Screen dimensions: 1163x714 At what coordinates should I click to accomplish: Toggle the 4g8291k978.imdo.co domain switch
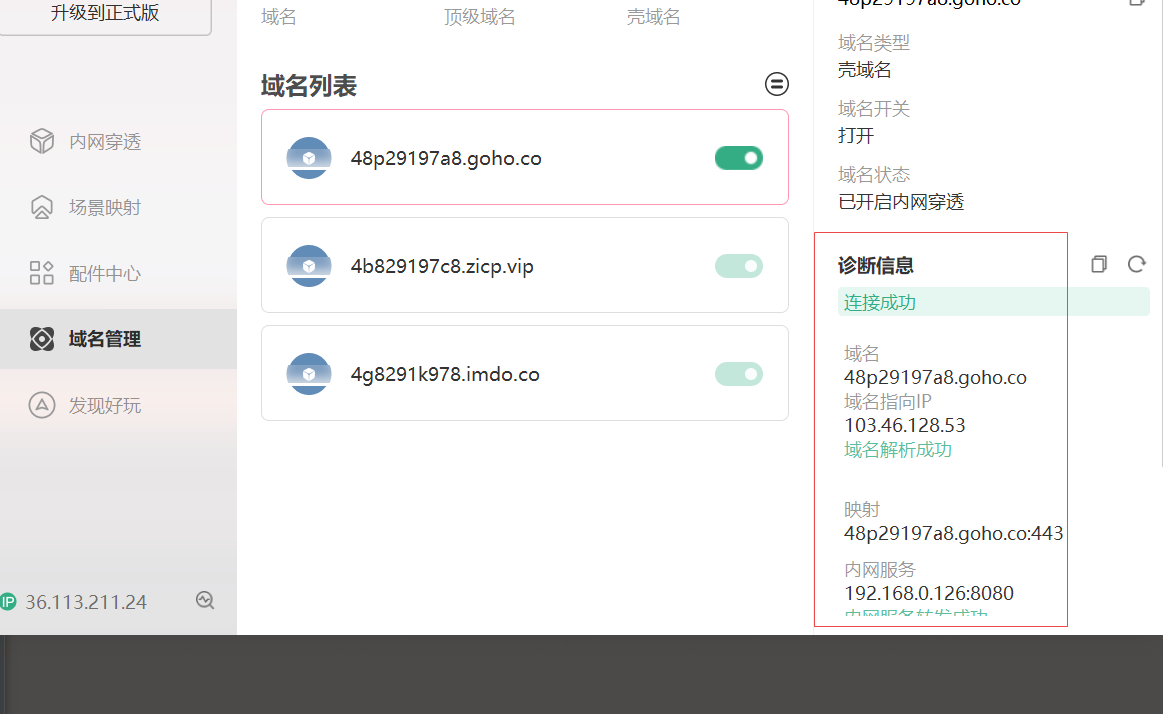pos(739,374)
